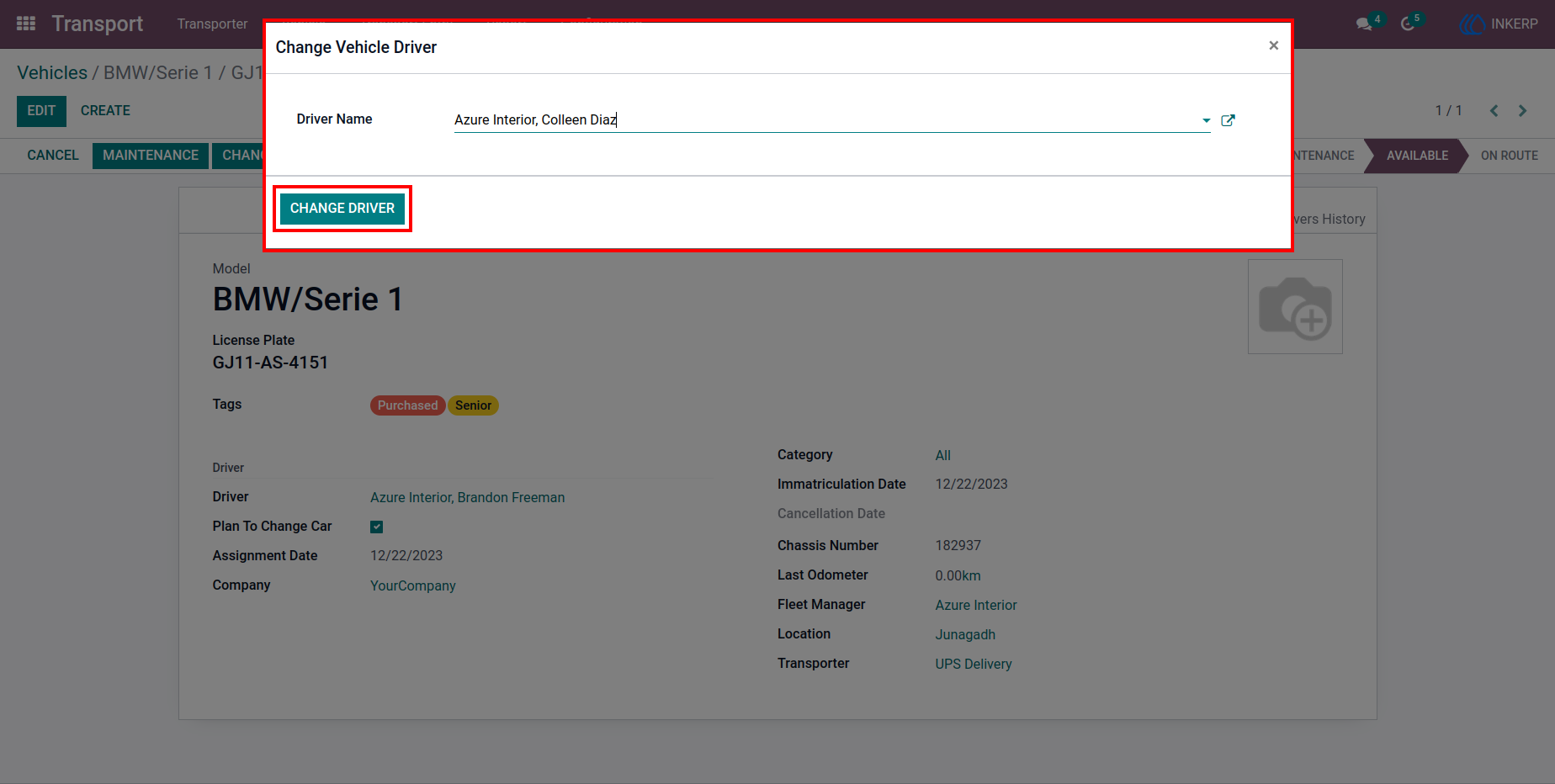Click the CHANGE DRIVER button
The height and width of the screenshot is (784, 1555).
(342, 209)
